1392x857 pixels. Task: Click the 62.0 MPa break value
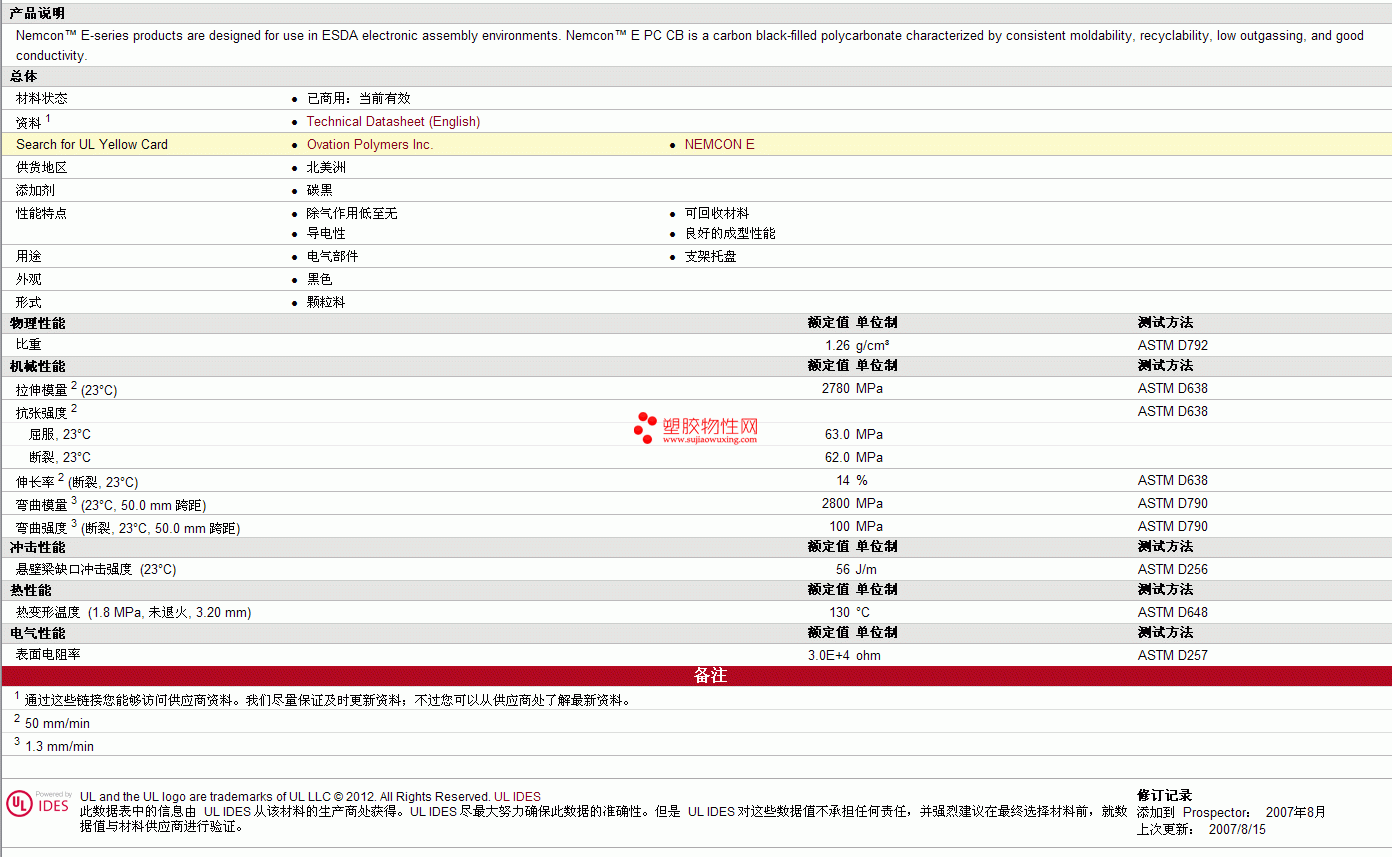click(x=854, y=457)
